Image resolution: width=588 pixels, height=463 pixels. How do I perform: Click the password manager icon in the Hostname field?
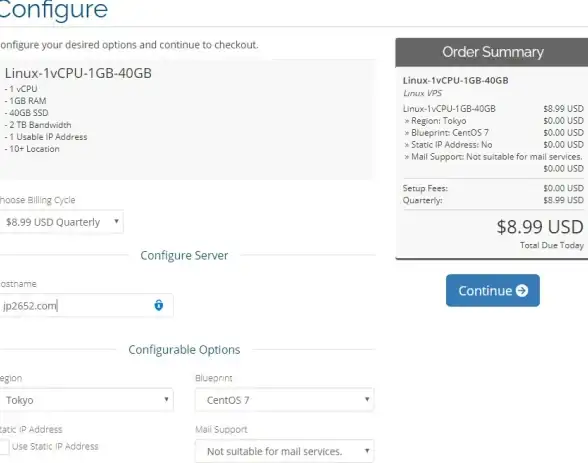point(159,305)
